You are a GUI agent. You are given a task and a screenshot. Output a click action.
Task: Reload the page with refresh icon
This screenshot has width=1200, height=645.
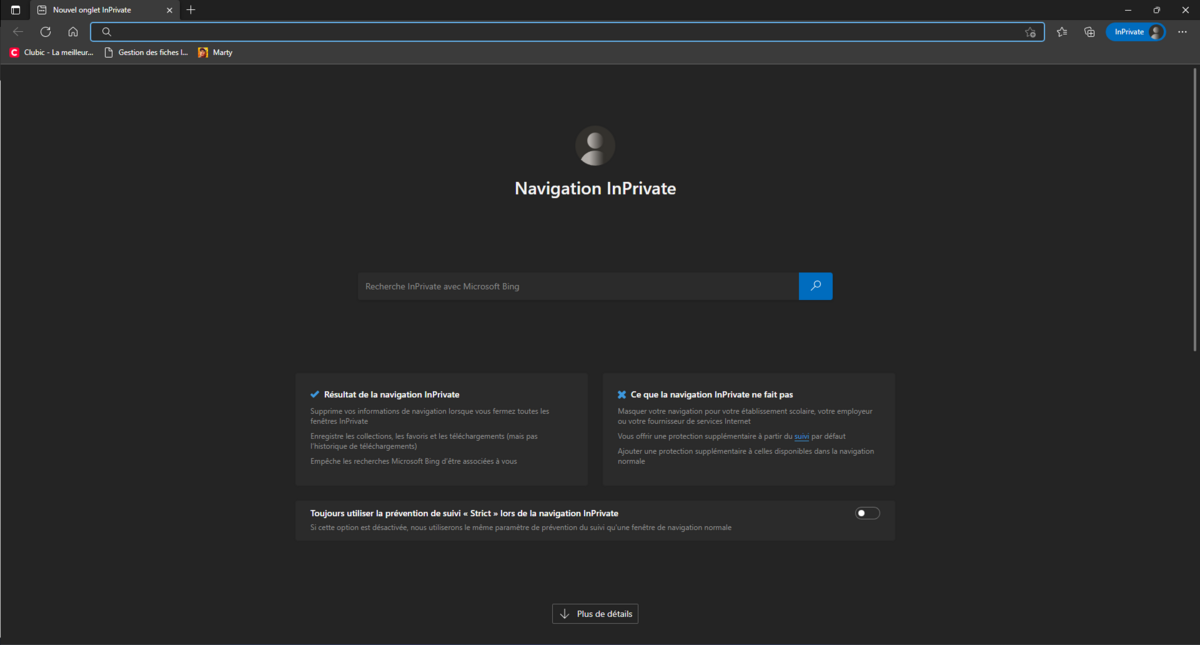click(x=45, y=32)
